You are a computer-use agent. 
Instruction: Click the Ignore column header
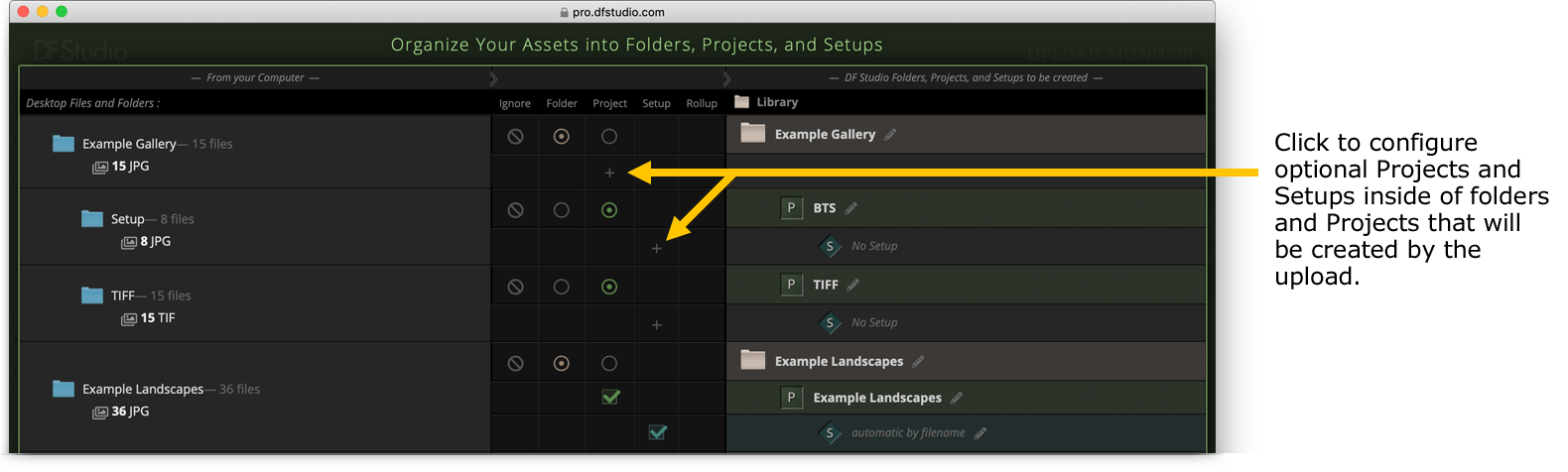click(515, 103)
